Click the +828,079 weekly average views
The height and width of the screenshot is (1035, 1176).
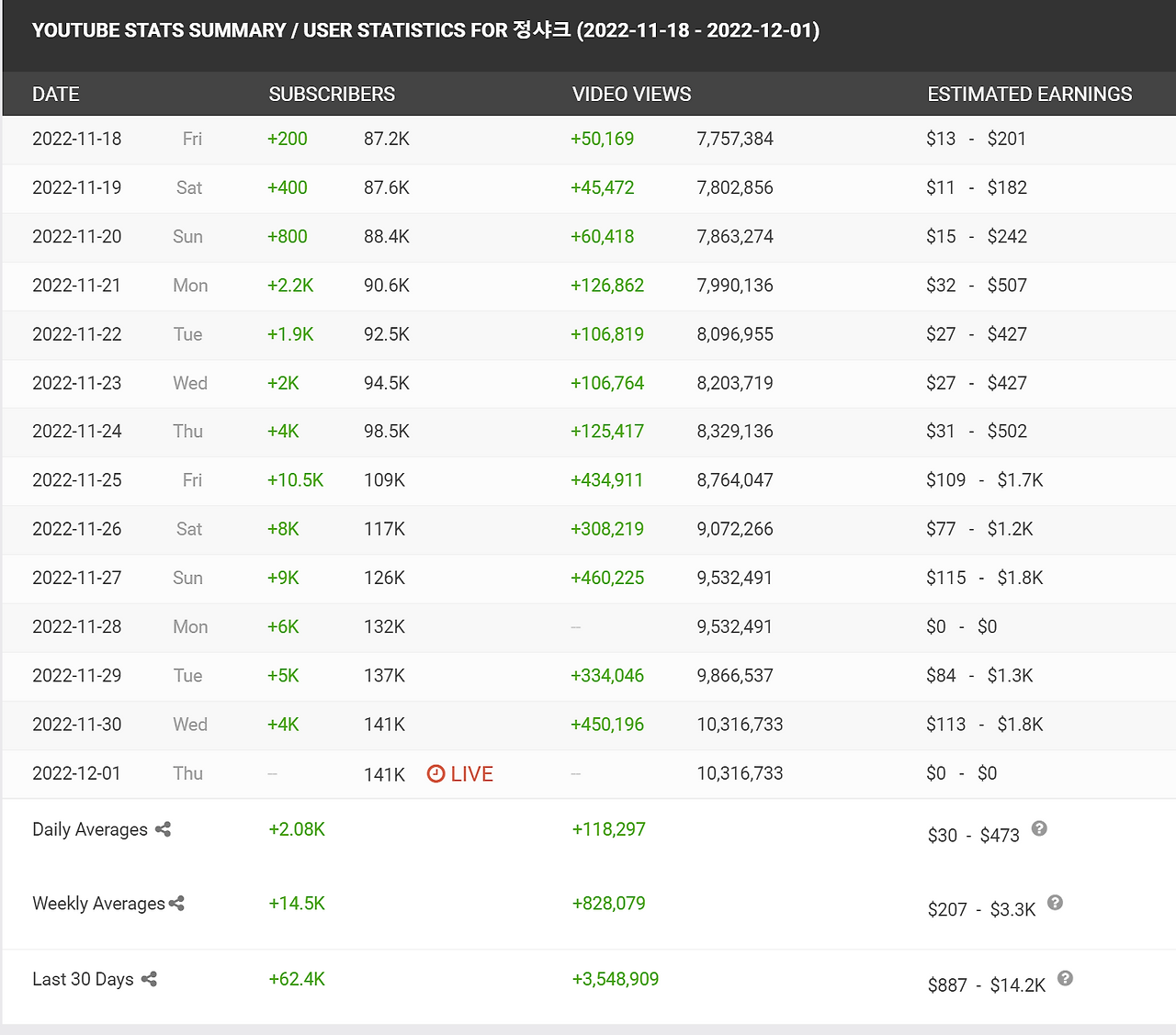click(608, 904)
